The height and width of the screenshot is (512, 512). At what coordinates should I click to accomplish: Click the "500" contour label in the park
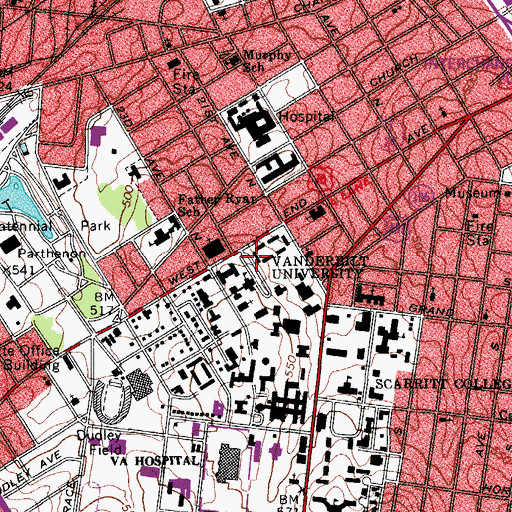pos(128,196)
